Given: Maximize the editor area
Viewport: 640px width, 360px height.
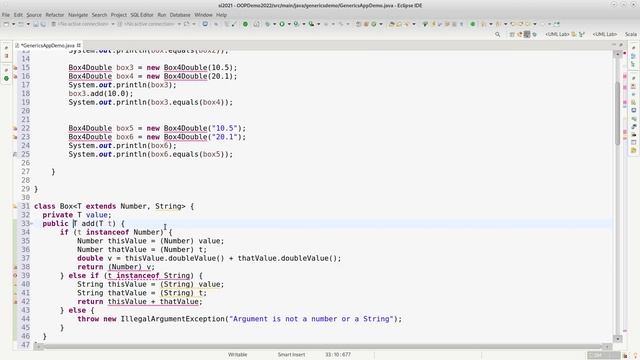Looking at the screenshot, I should pyautogui.click(x=621, y=44).
